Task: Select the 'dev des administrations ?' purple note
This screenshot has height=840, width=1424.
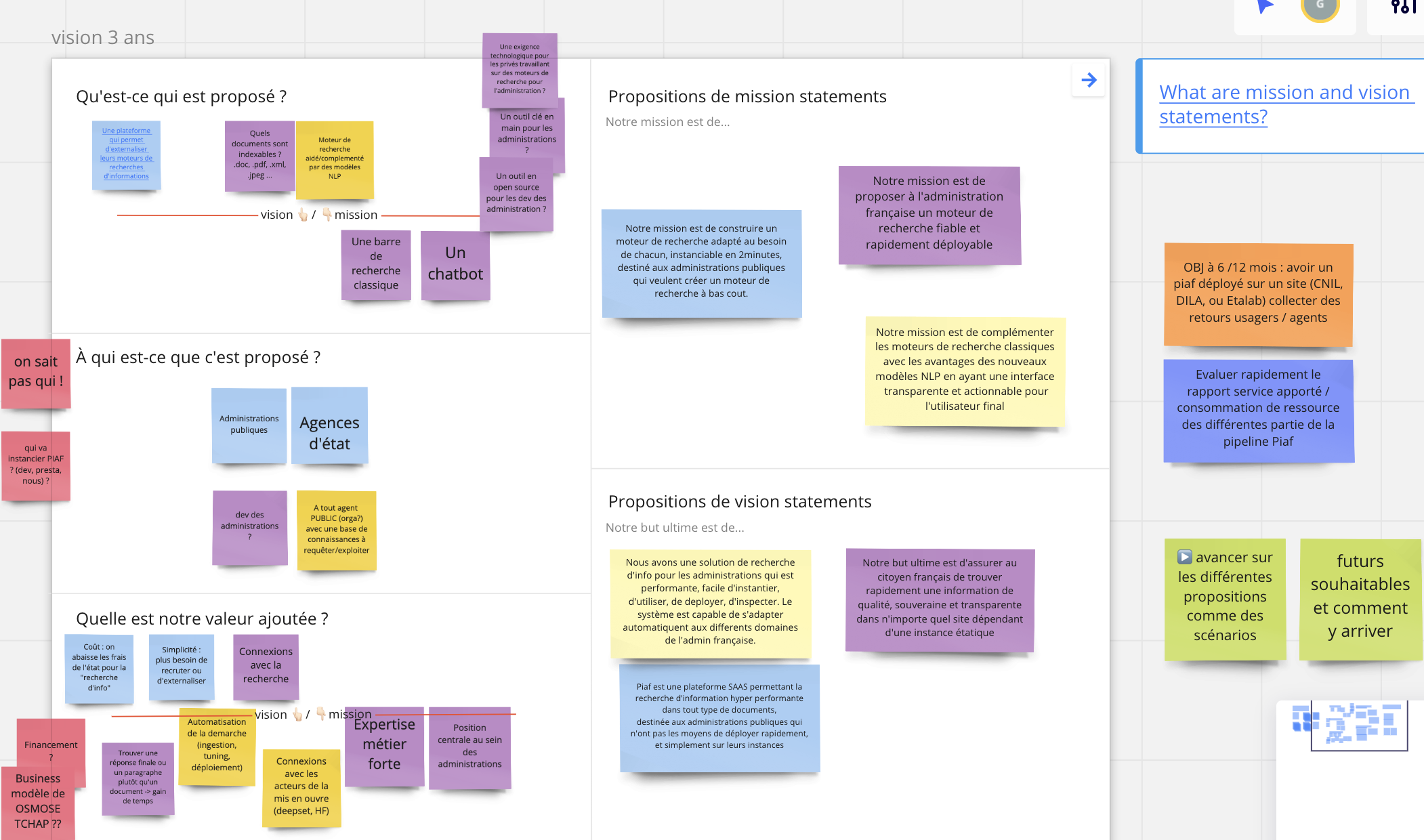Action: tap(249, 527)
